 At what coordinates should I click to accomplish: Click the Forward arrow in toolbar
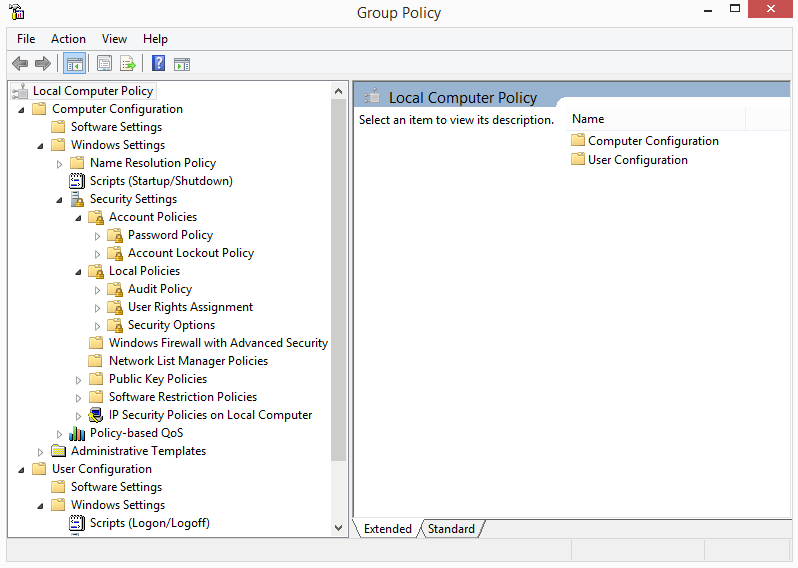click(x=43, y=64)
